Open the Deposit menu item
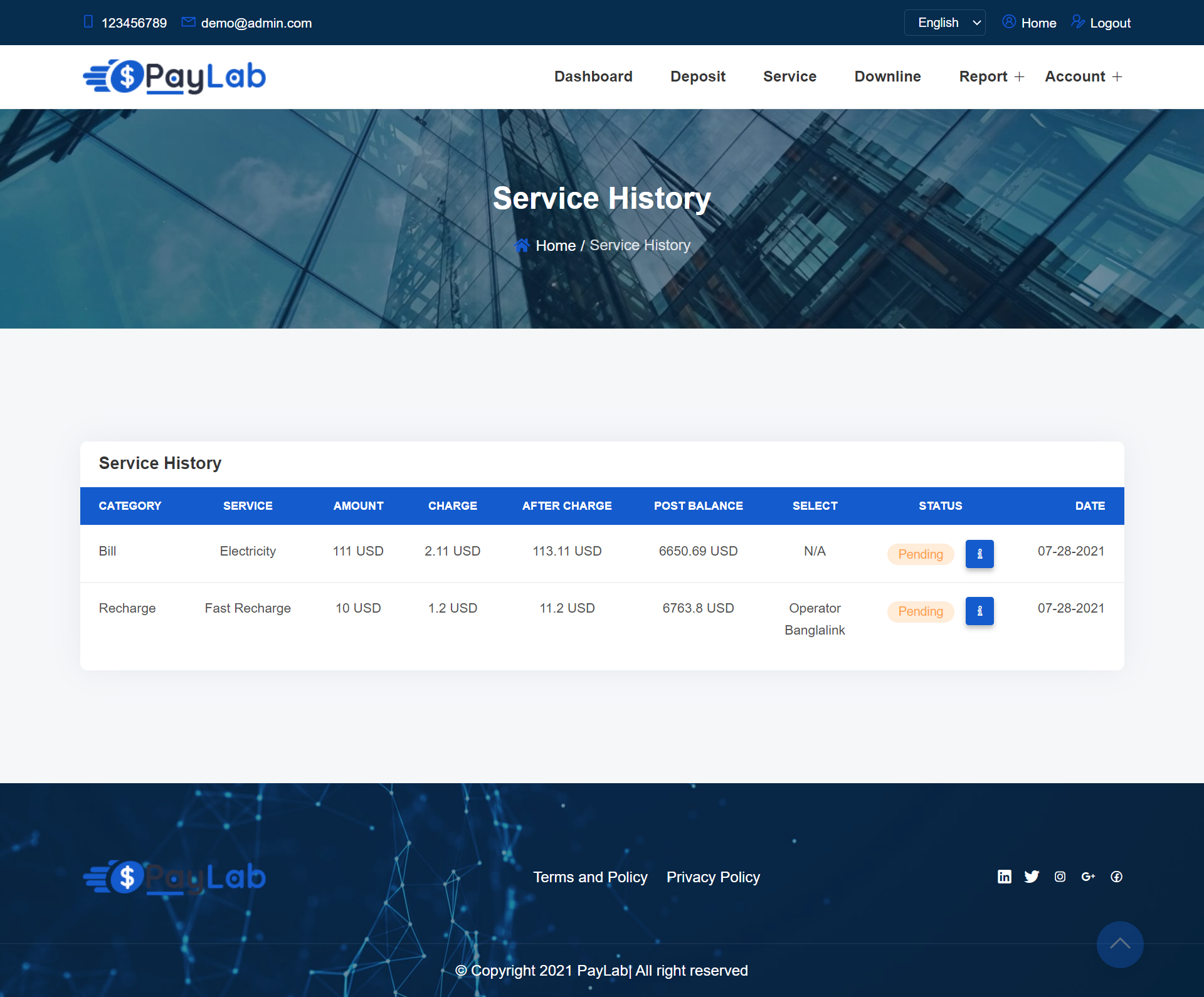This screenshot has width=1204, height=997. tap(698, 76)
